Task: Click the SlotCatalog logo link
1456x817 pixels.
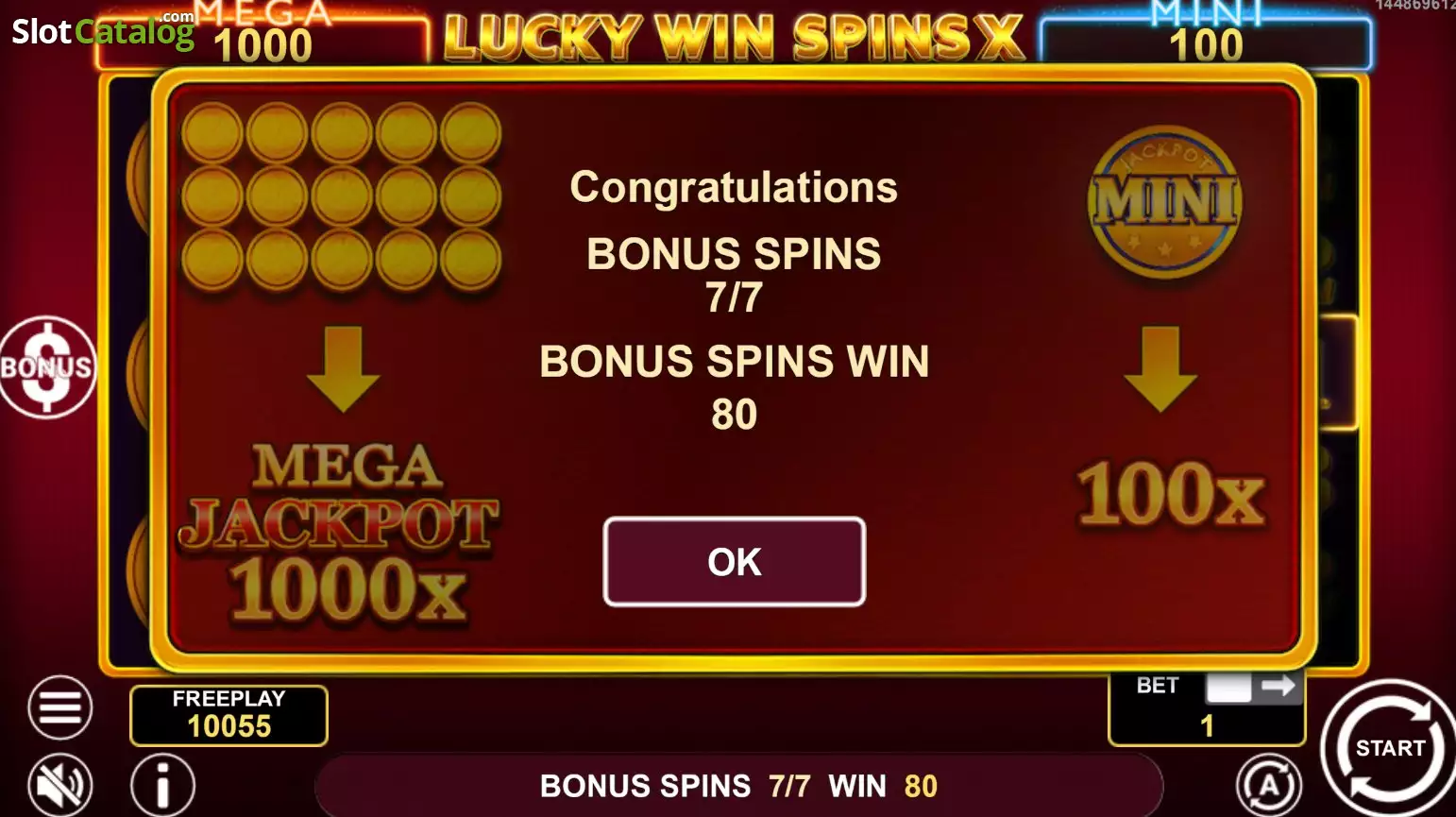Action: point(103,30)
